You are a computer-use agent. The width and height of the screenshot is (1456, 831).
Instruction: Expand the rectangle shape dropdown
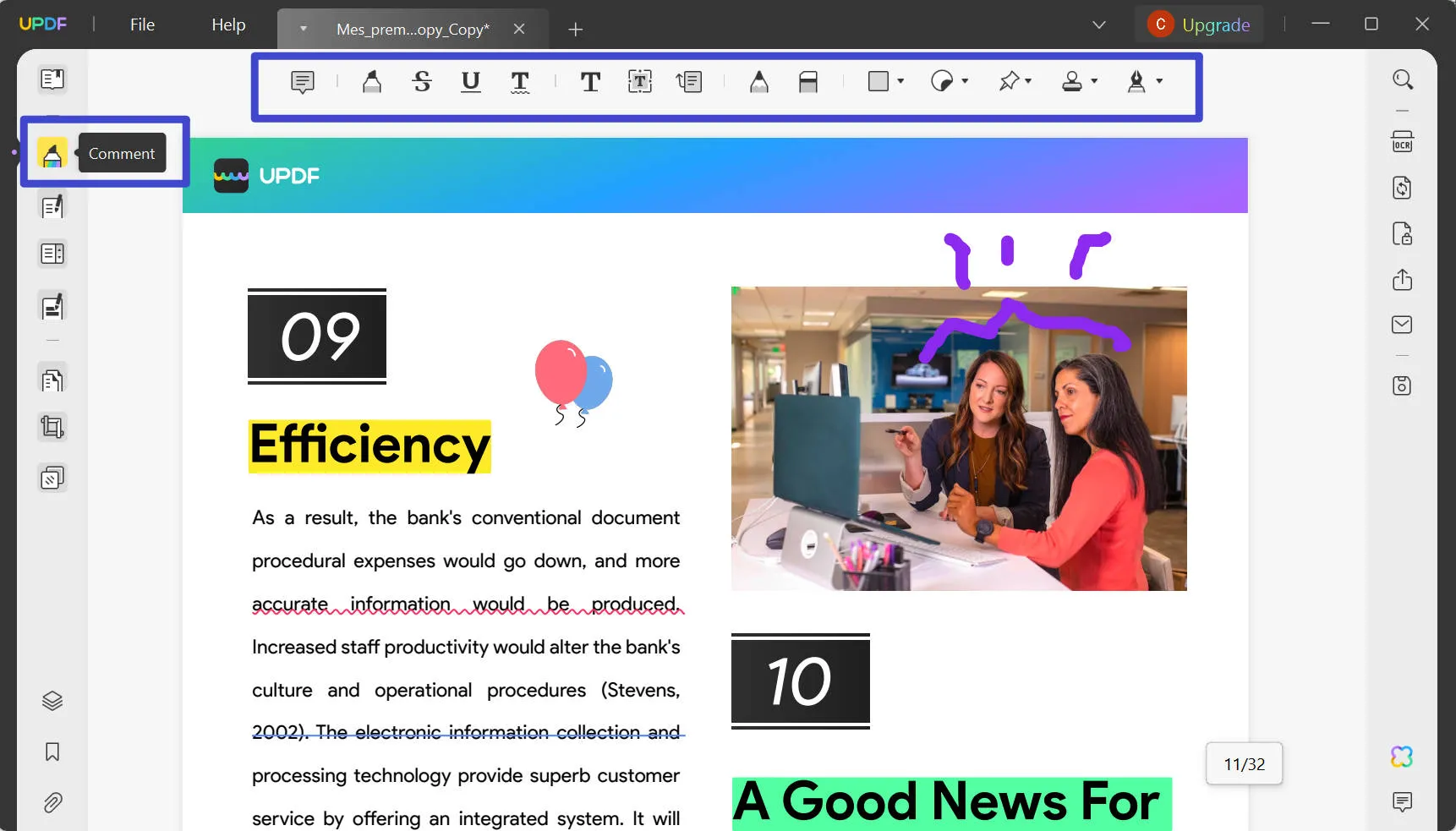[x=900, y=81]
